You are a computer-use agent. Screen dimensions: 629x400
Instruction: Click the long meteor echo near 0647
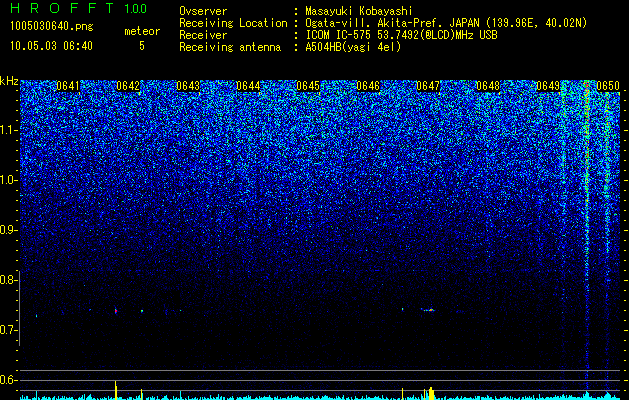coord(428,310)
